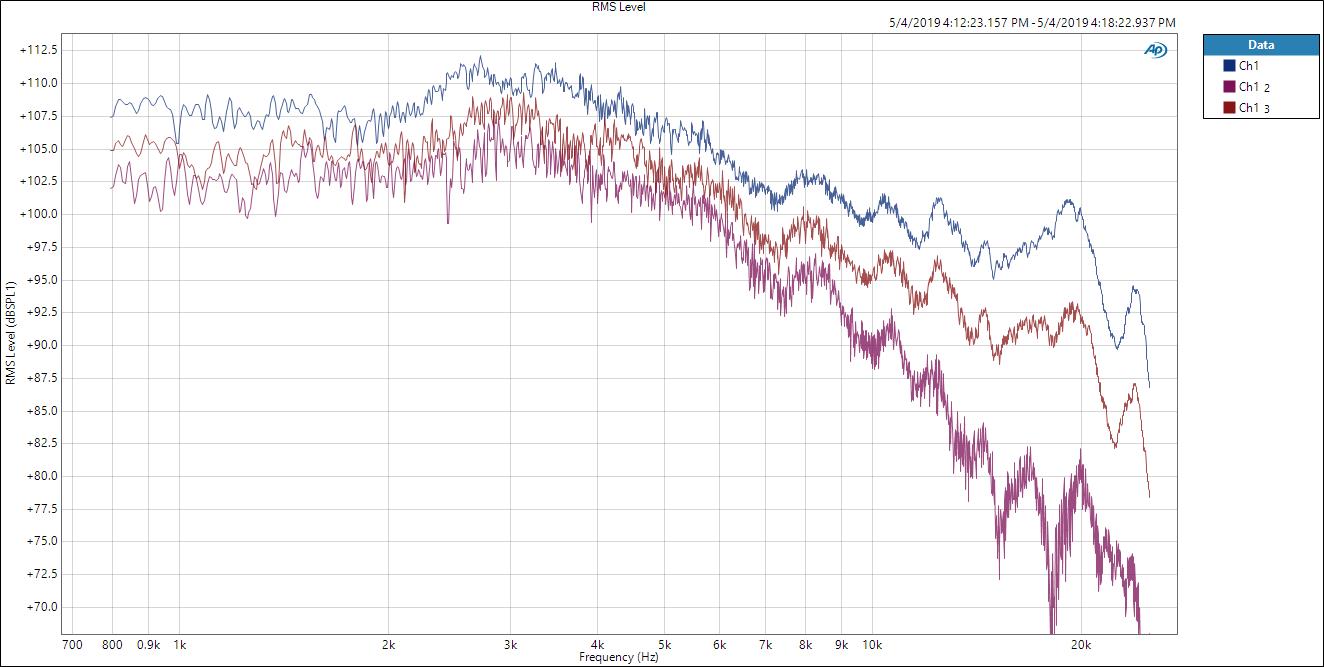The image size is (1324, 667).
Task: Click the 1k X-axis label
Action: [x=180, y=645]
